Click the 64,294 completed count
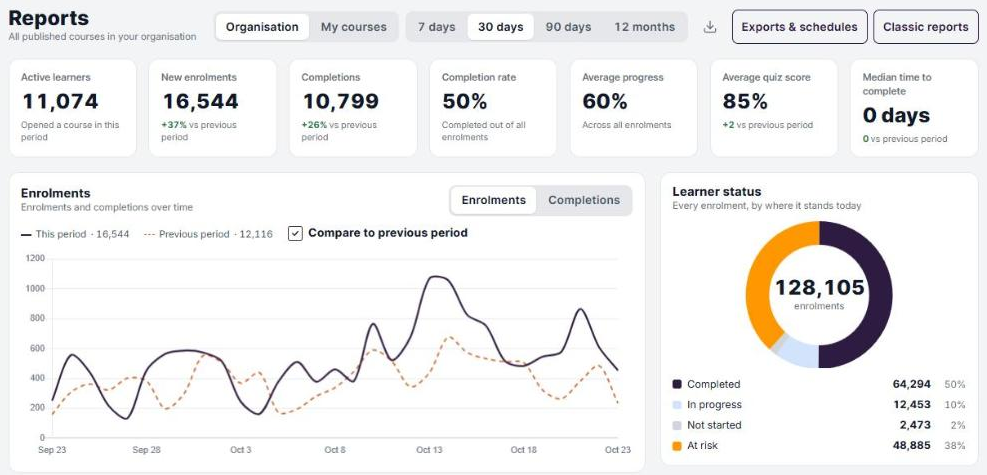Screen dimensions: 987x475 point(911,384)
